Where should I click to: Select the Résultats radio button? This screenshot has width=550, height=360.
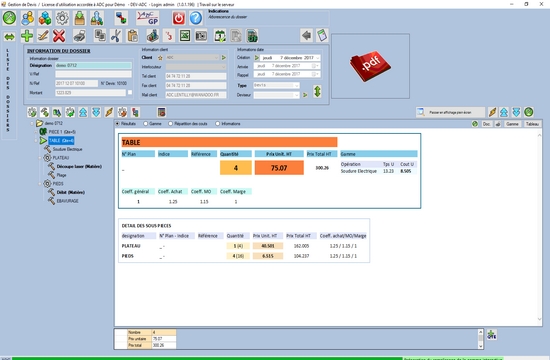click(118, 124)
